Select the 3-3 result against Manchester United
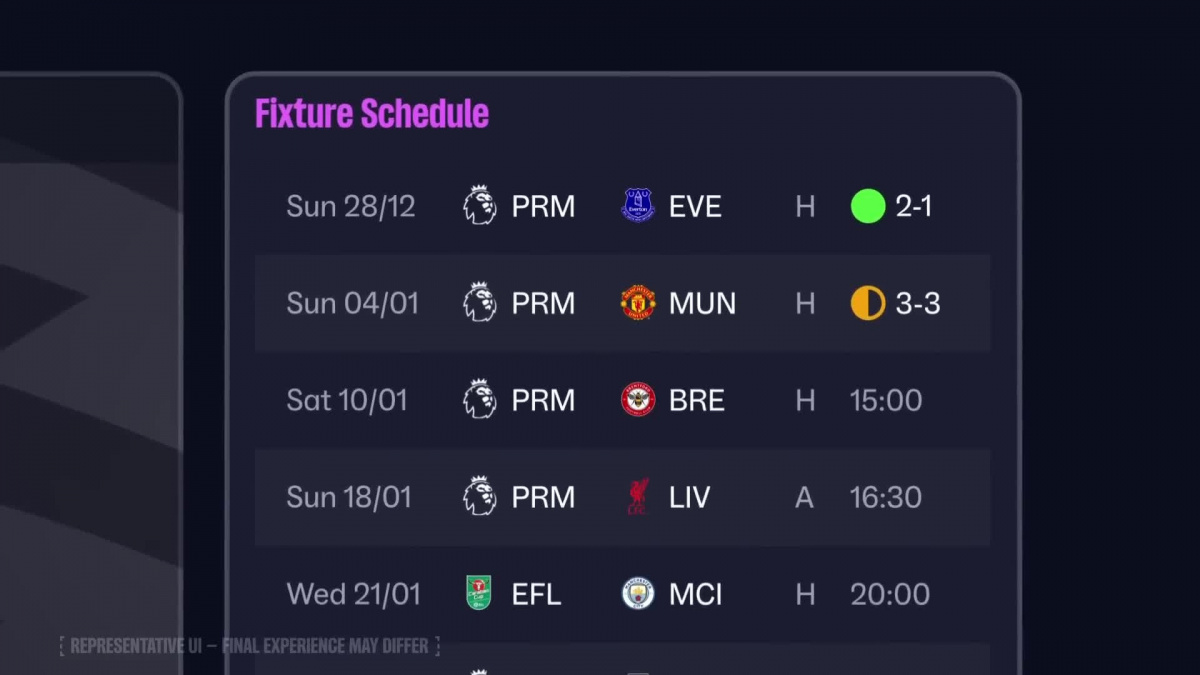The image size is (1200, 675). pos(918,303)
